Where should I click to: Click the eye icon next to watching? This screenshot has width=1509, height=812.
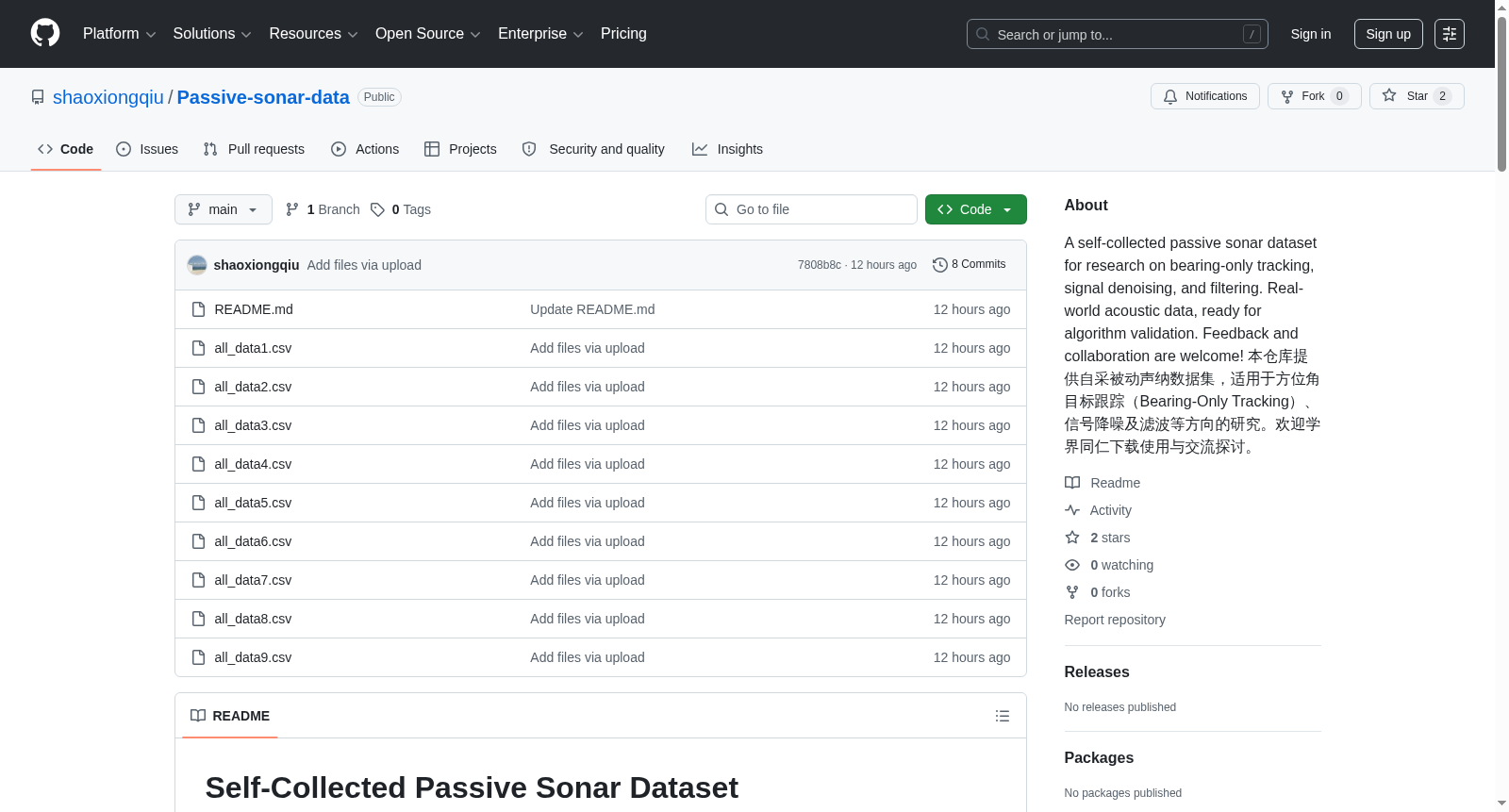tap(1072, 565)
